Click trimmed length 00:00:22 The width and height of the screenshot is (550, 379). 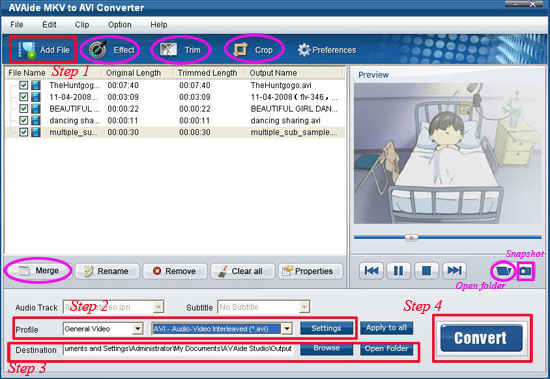(195, 109)
